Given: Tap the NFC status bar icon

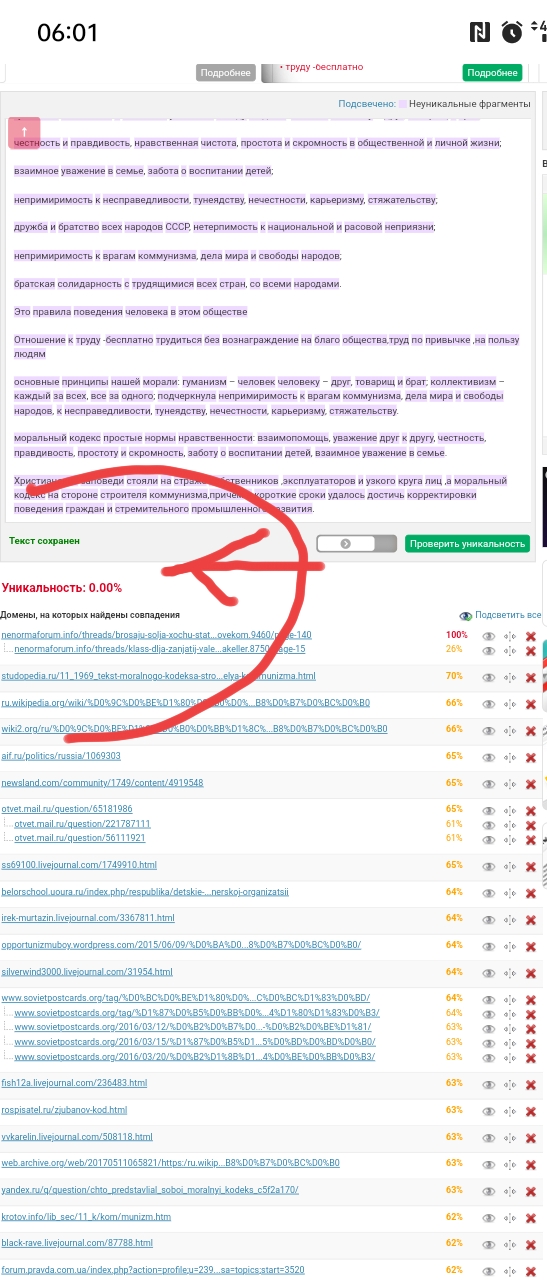Looking at the screenshot, I should click(x=479, y=32).
